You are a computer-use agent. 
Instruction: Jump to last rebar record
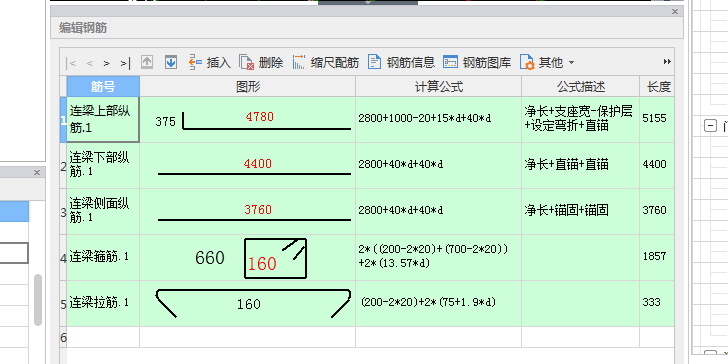click(125, 63)
